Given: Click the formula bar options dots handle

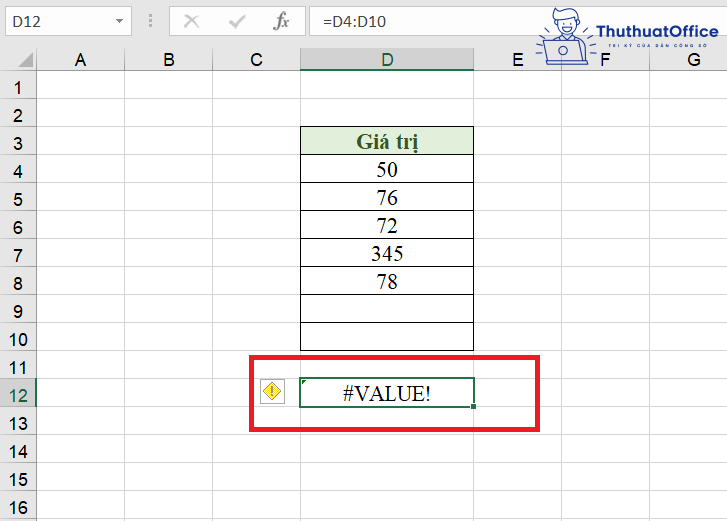Looking at the screenshot, I should click(150, 21).
